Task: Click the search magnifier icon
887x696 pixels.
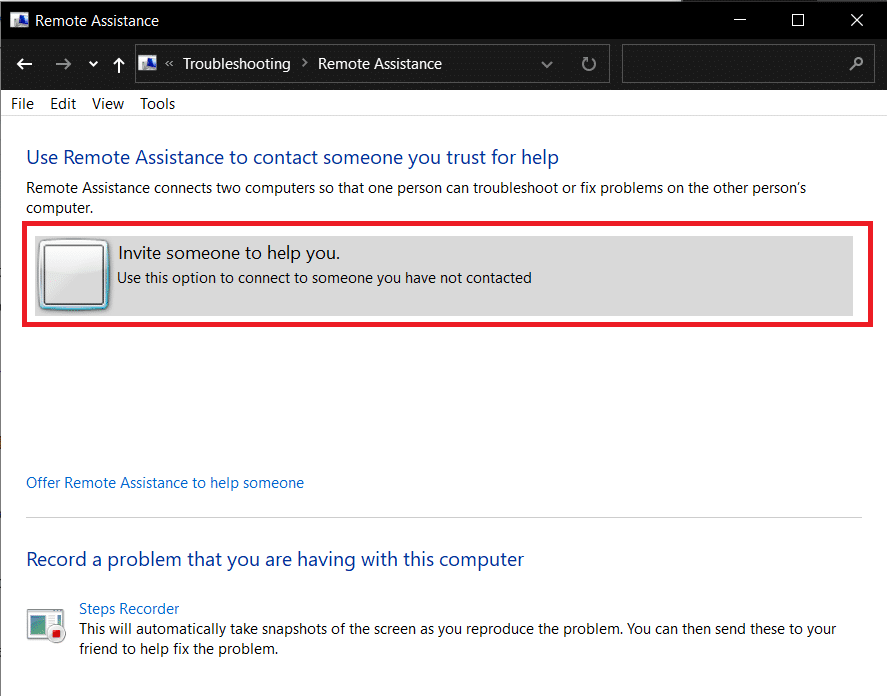Action: [x=855, y=64]
